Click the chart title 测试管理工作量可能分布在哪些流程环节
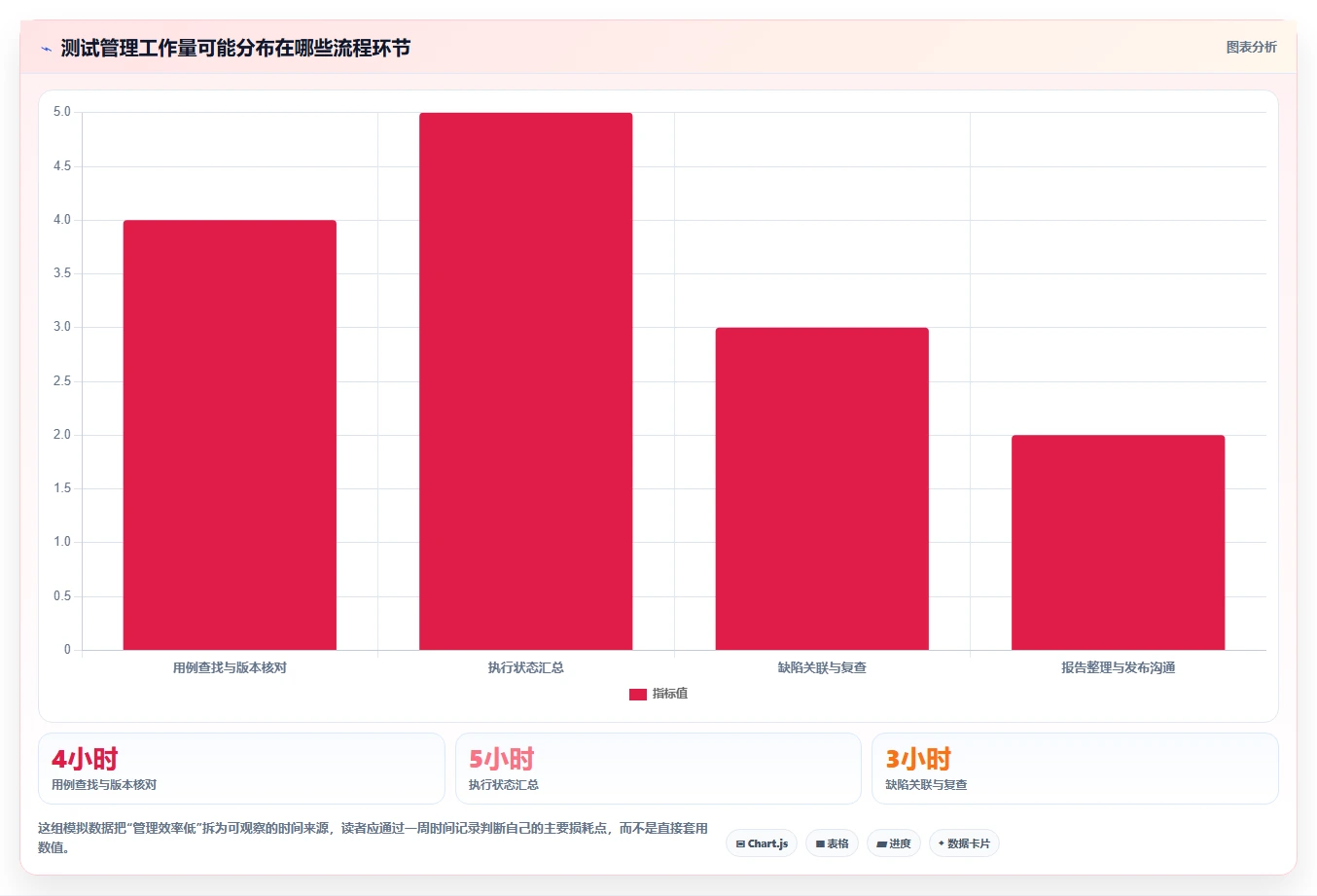1317x896 pixels. 235,48
